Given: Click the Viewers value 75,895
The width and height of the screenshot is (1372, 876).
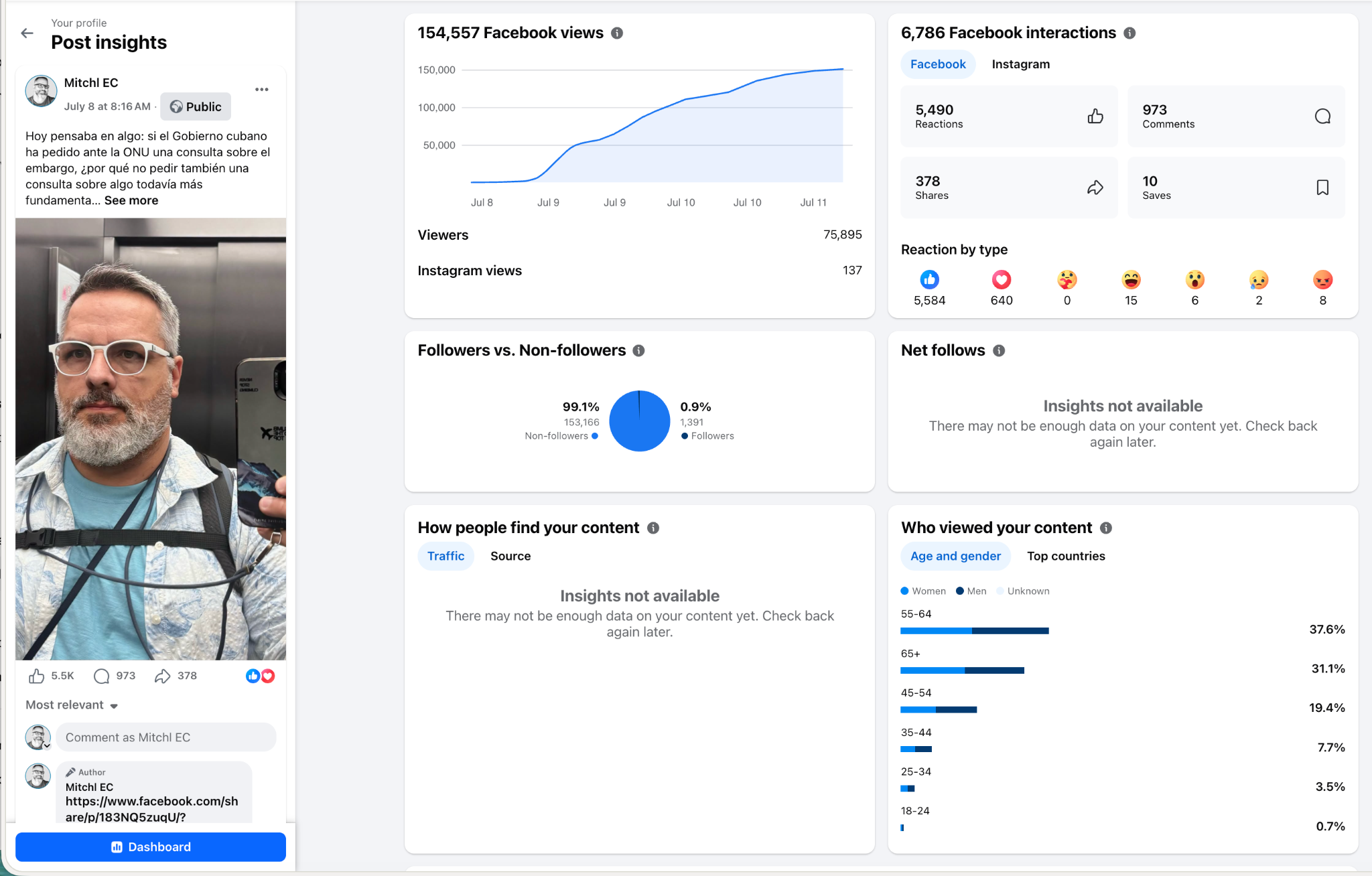Looking at the screenshot, I should (842, 234).
